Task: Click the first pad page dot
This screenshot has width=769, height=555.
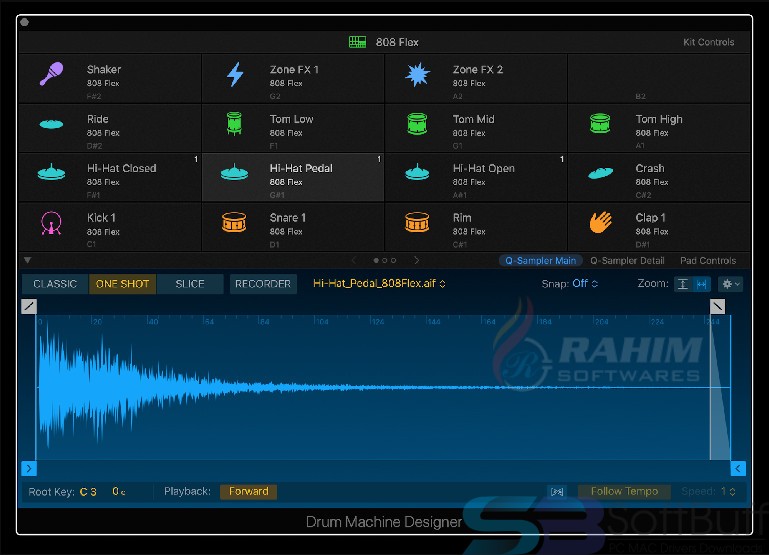Action: [x=376, y=260]
